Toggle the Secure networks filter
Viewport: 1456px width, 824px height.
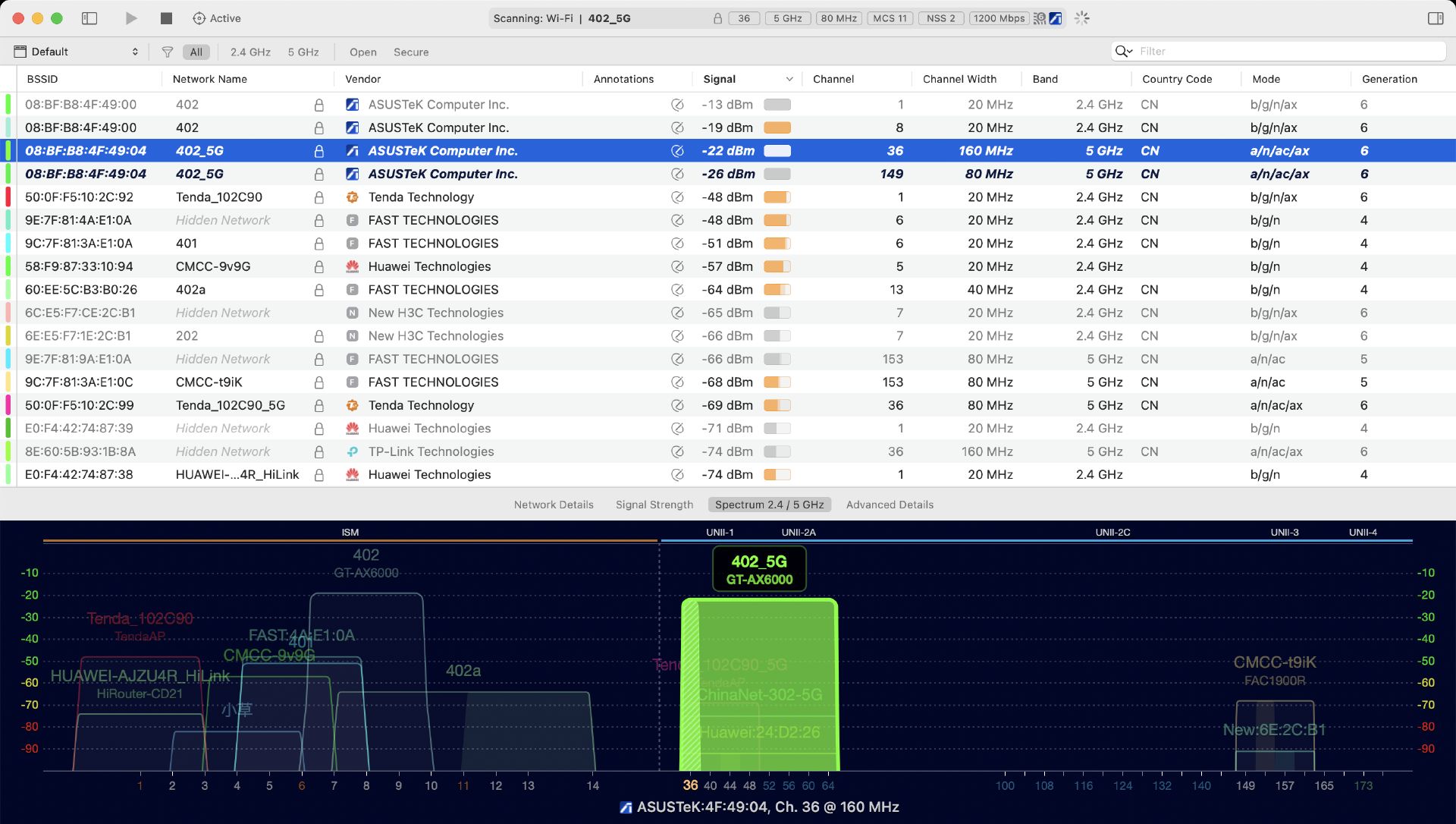coord(411,52)
